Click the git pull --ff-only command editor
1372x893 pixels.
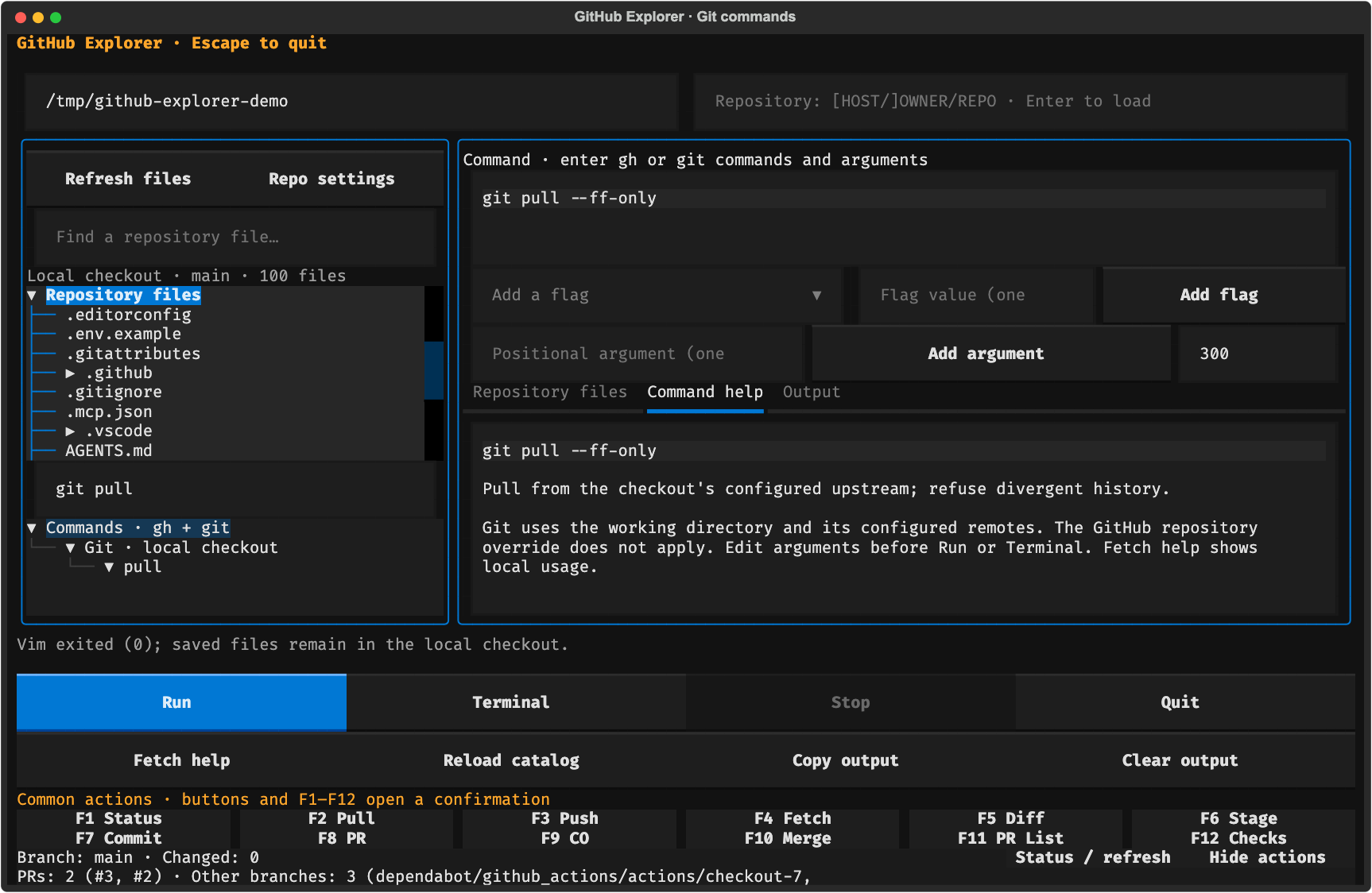click(x=904, y=218)
